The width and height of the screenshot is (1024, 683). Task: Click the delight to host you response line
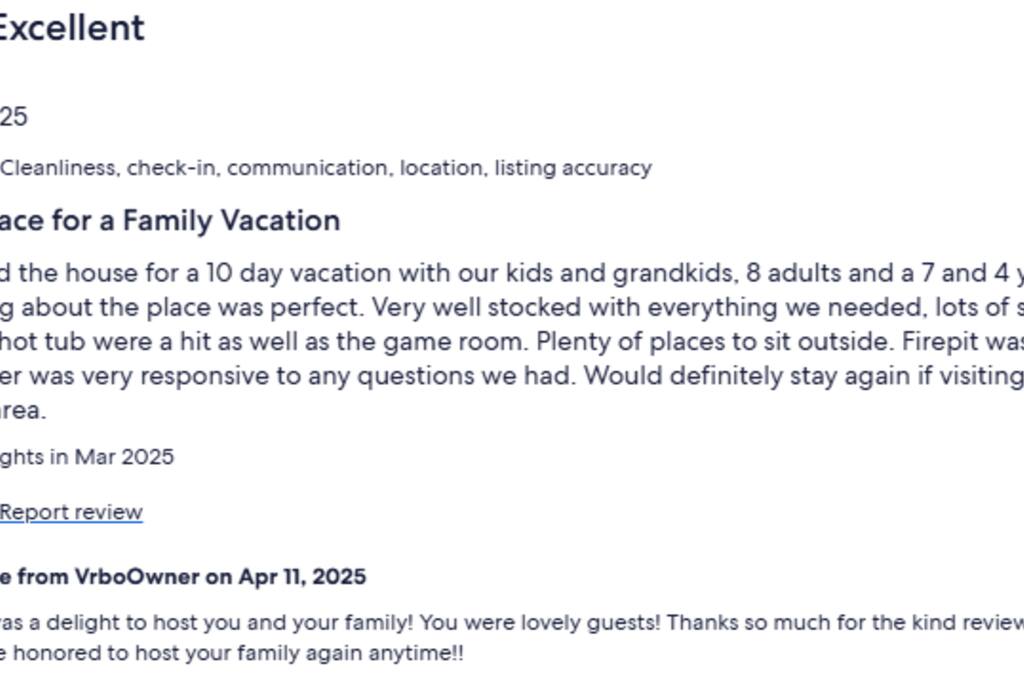click(x=512, y=622)
